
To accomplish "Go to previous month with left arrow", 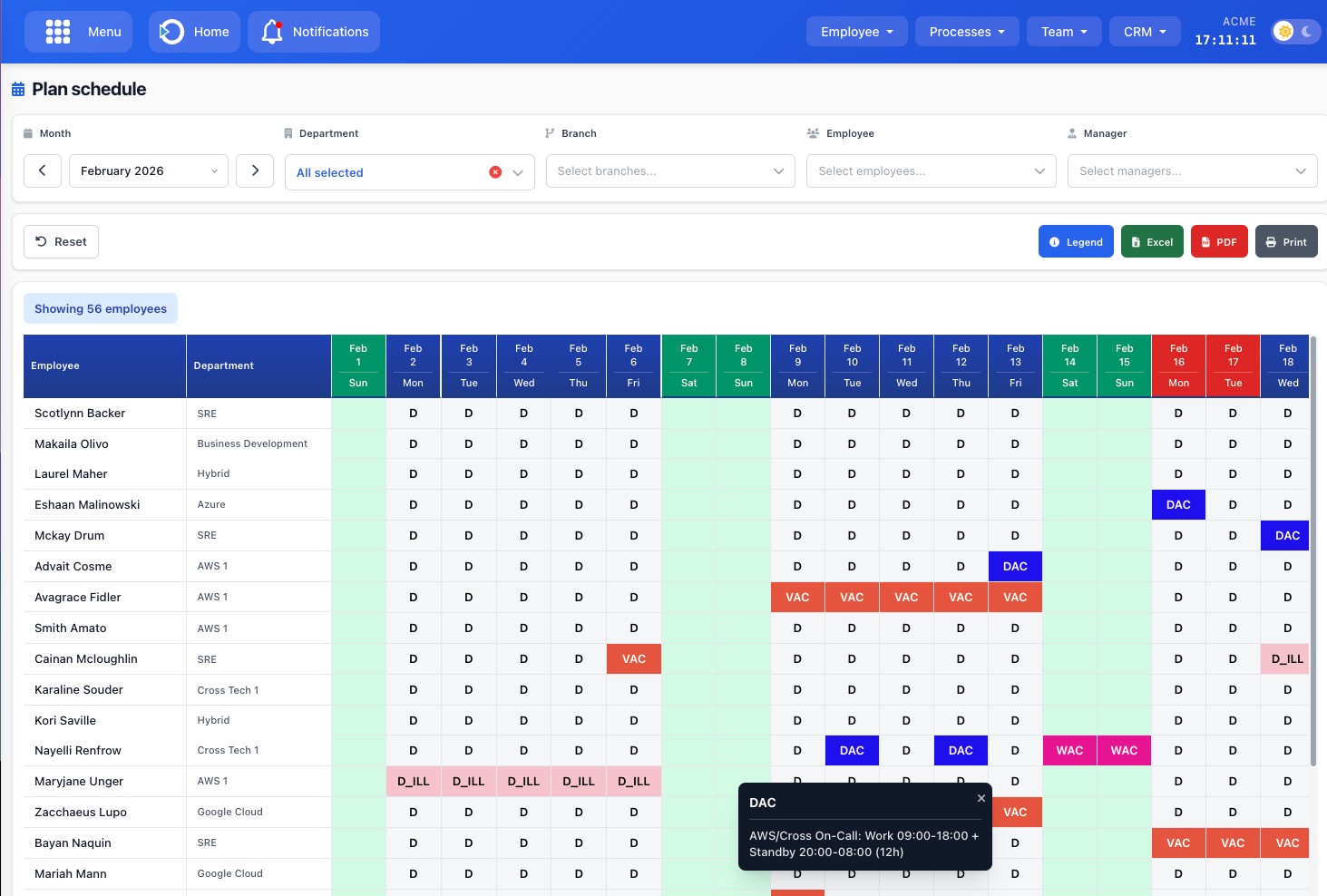I will coord(43,170).
